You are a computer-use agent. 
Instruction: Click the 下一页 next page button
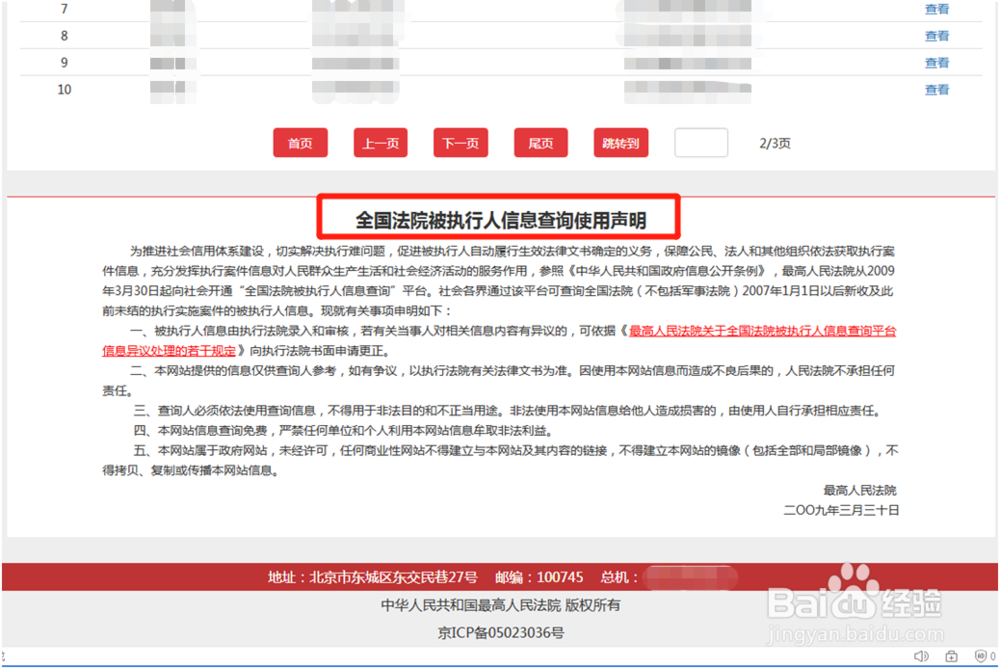coord(460,142)
